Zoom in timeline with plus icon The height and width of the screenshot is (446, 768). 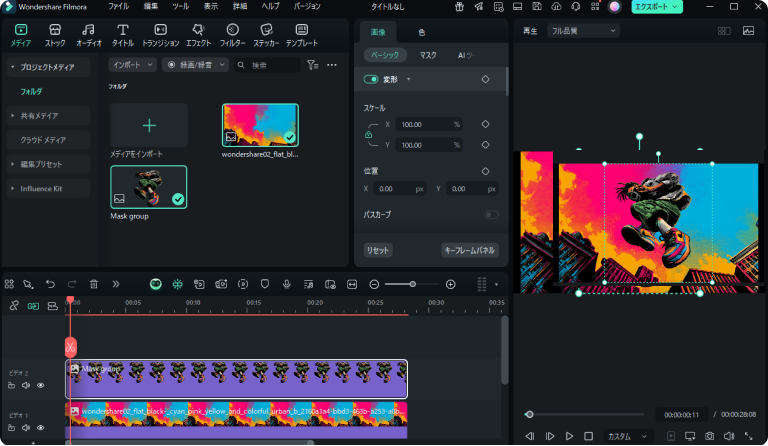coord(451,284)
